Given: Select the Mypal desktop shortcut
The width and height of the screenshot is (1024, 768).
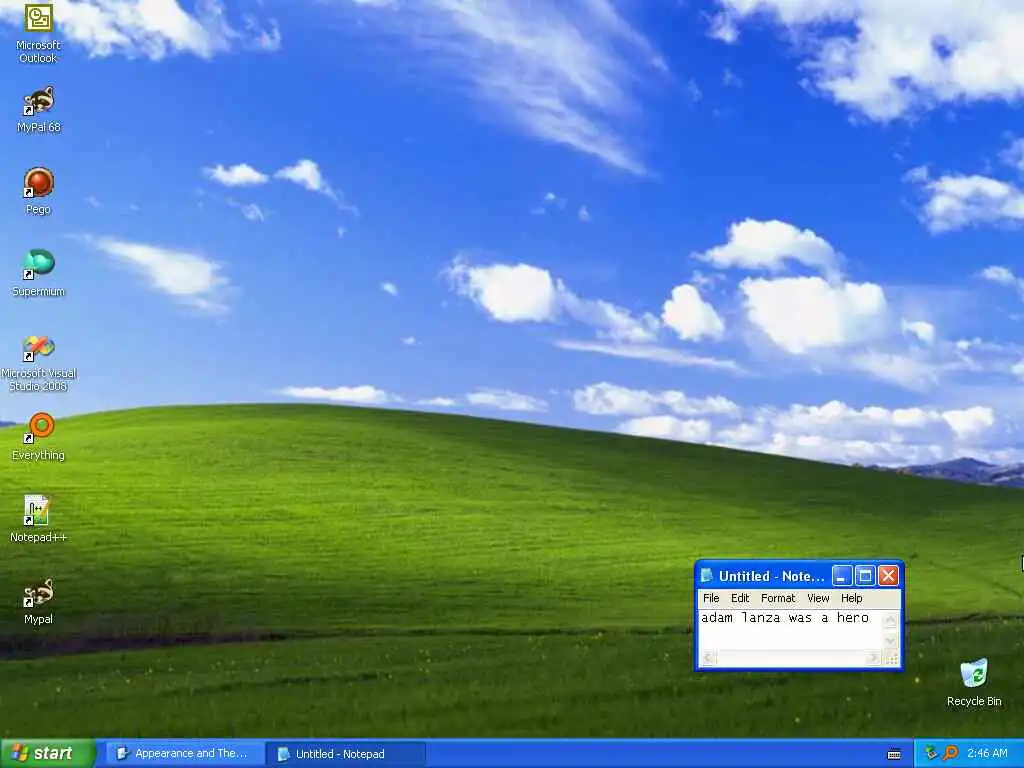Looking at the screenshot, I should coord(39,601).
